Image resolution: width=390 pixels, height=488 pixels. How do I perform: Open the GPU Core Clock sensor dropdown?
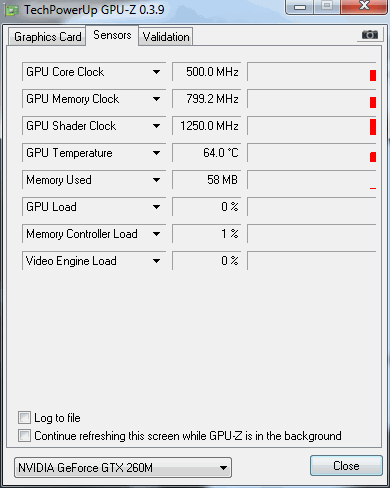click(x=156, y=72)
